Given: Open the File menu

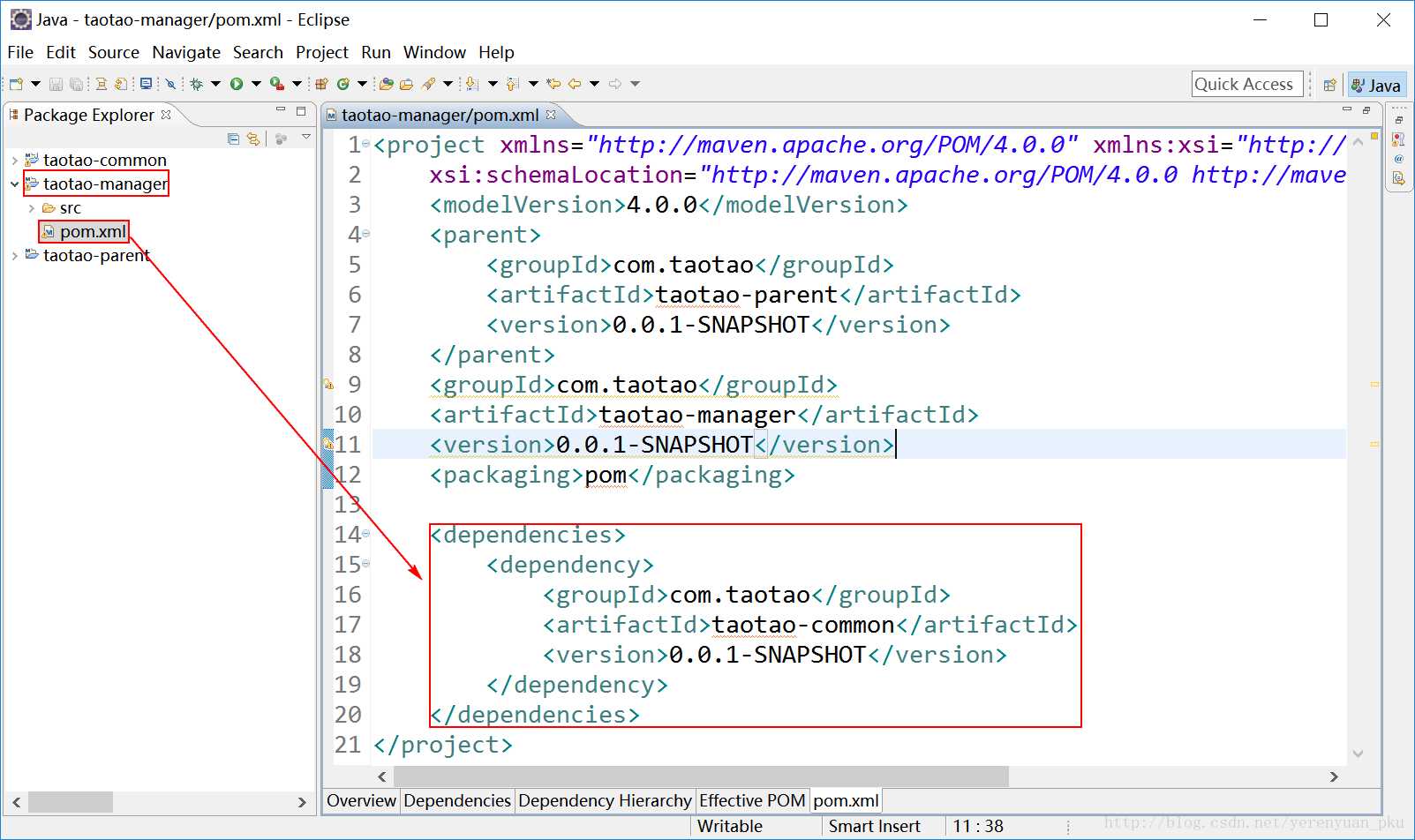Looking at the screenshot, I should click(x=20, y=52).
